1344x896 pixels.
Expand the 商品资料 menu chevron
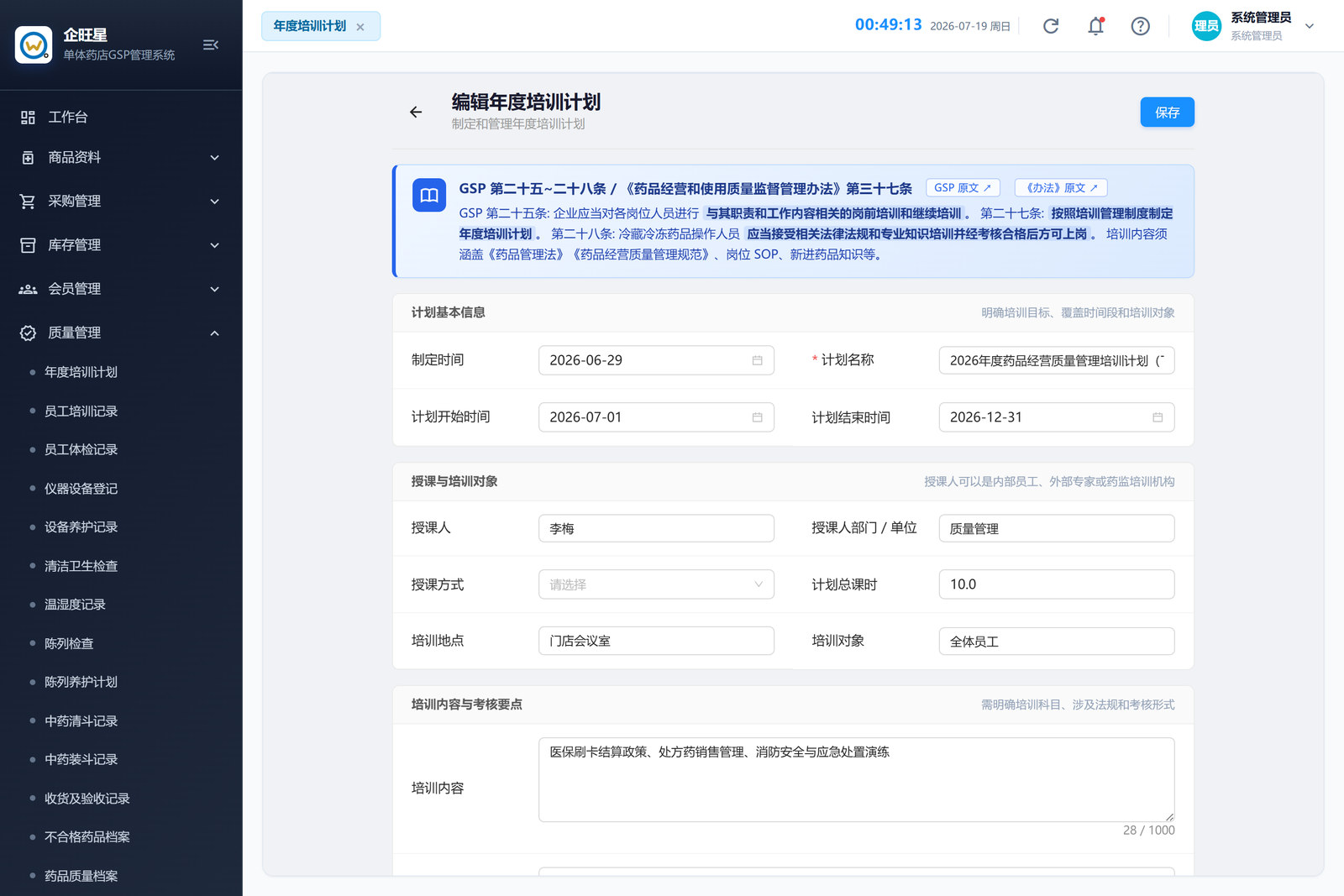coord(215,158)
